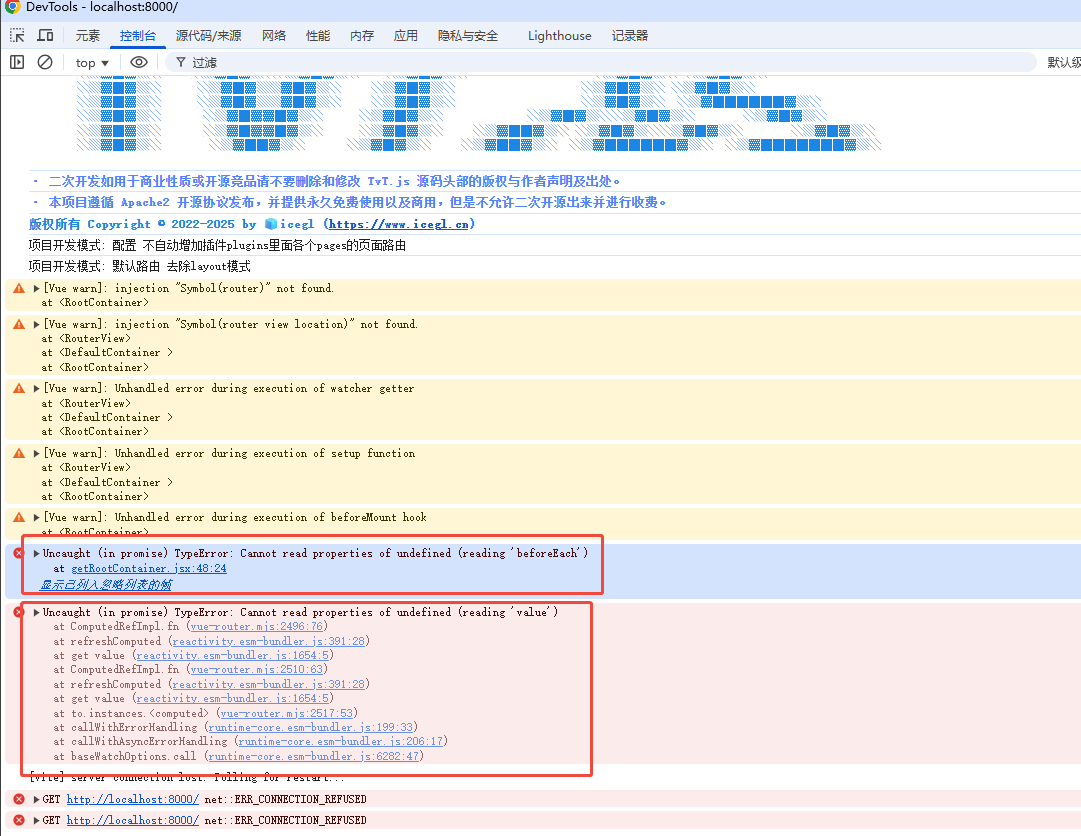The width and height of the screenshot is (1081, 836).
Task: Clear the console with the clear icon
Action: [x=45, y=62]
